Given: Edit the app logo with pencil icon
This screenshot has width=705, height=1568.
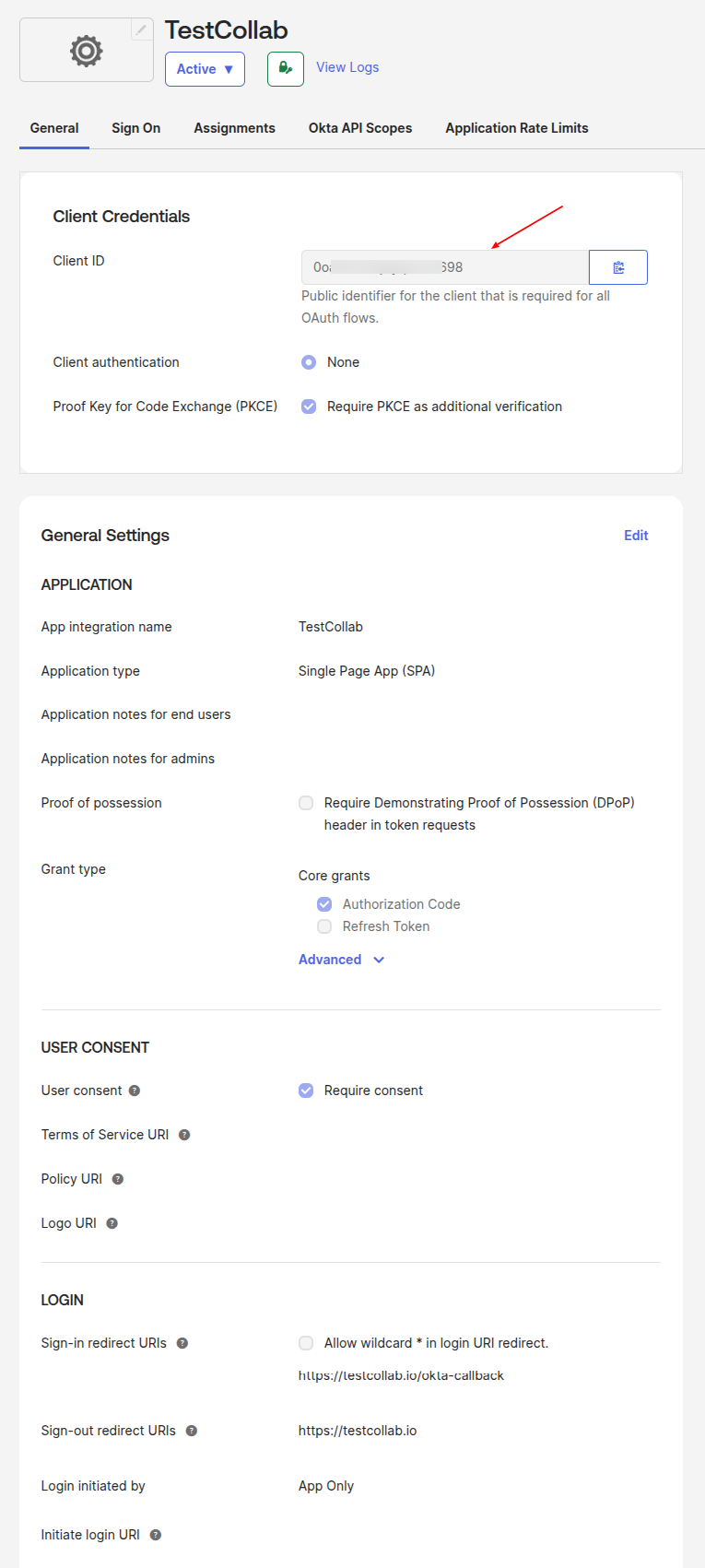Looking at the screenshot, I should (141, 29).
